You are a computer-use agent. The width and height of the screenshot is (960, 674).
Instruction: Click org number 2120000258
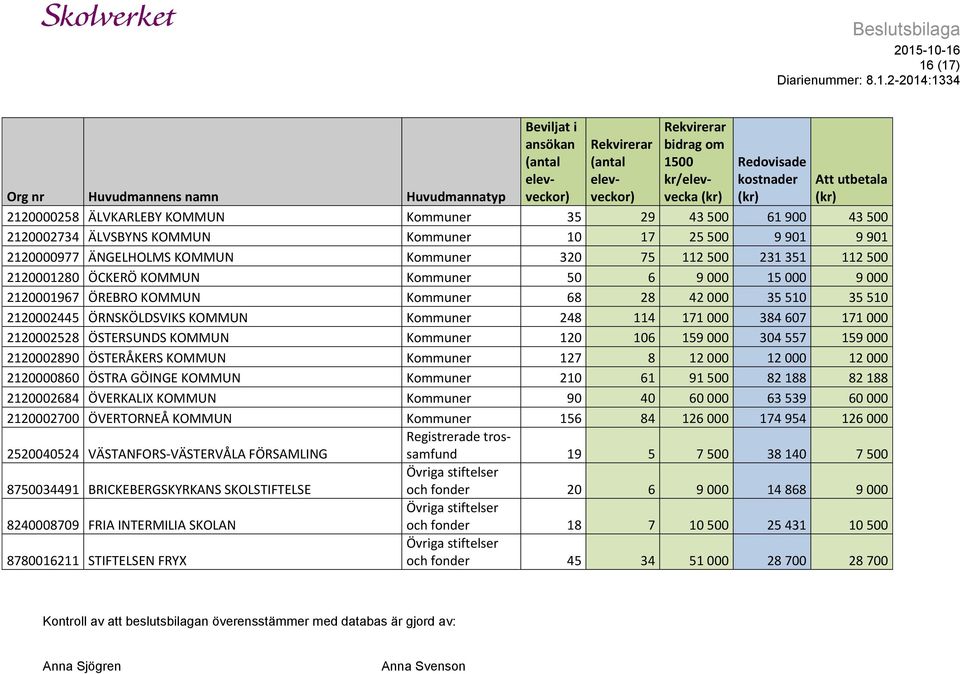click(43, 217)
